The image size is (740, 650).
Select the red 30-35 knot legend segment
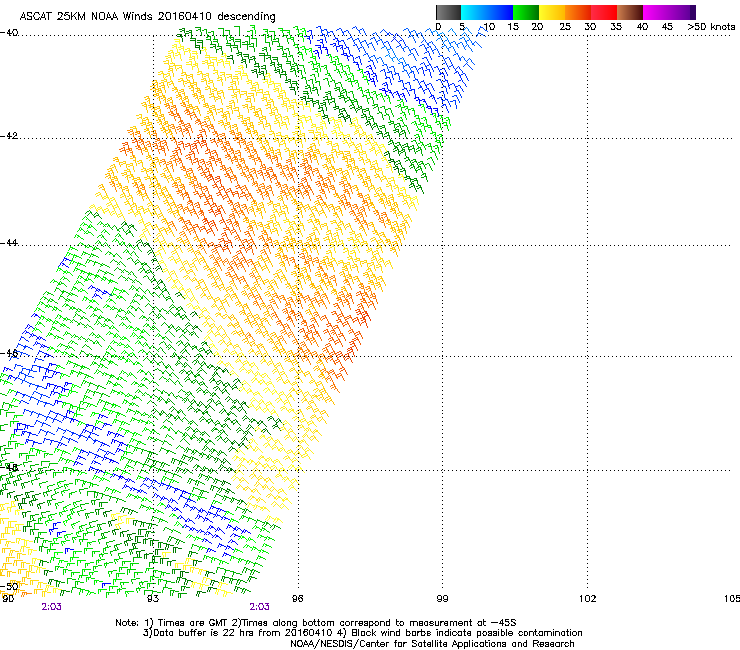pos(604,12)
